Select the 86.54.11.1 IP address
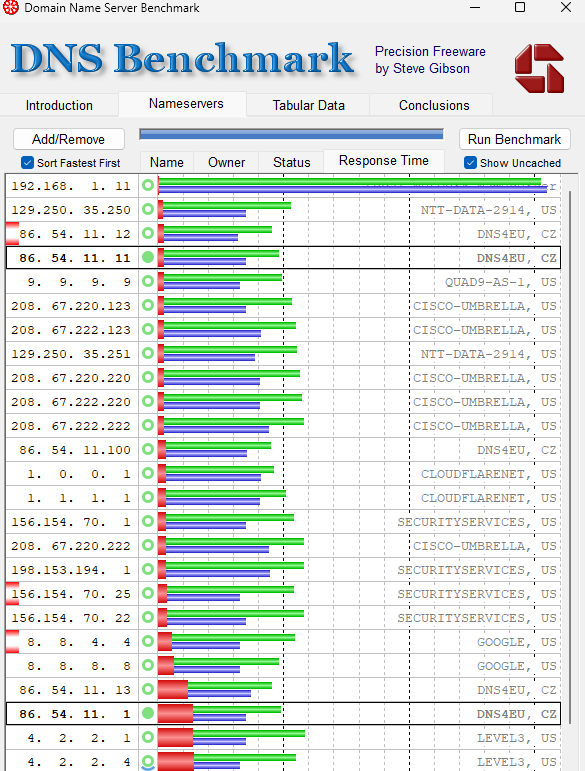The width and height of the screenshot is (585, 771). point(75,714)
